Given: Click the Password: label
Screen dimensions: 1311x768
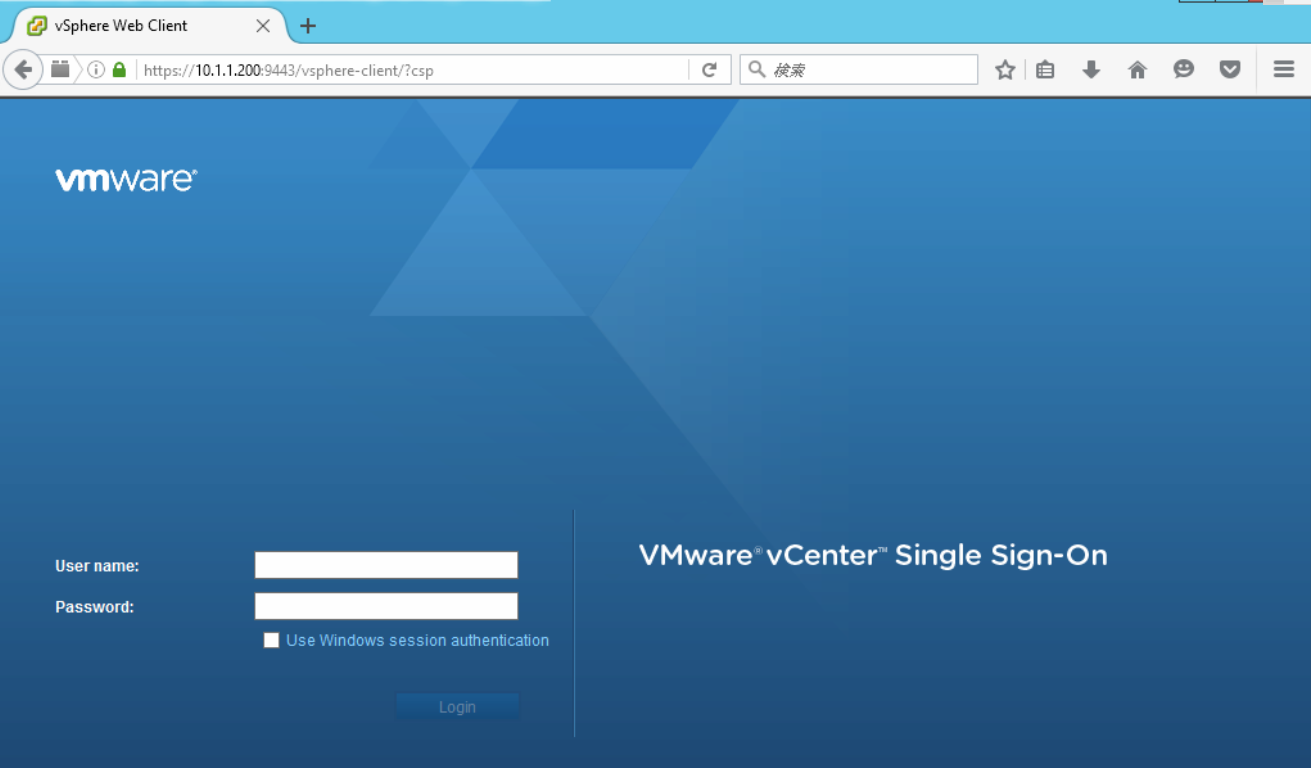Looking at the screenshot, I should [x=94, y=607].
